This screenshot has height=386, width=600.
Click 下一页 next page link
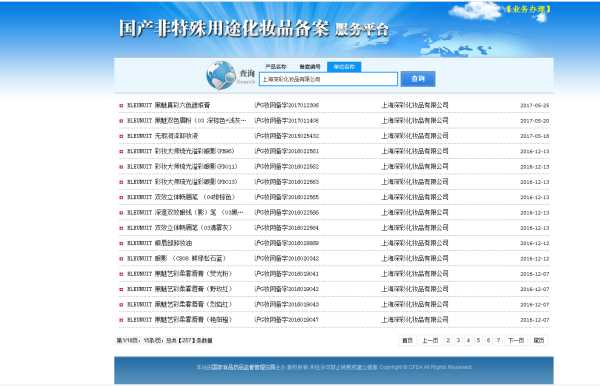point(516,340)
